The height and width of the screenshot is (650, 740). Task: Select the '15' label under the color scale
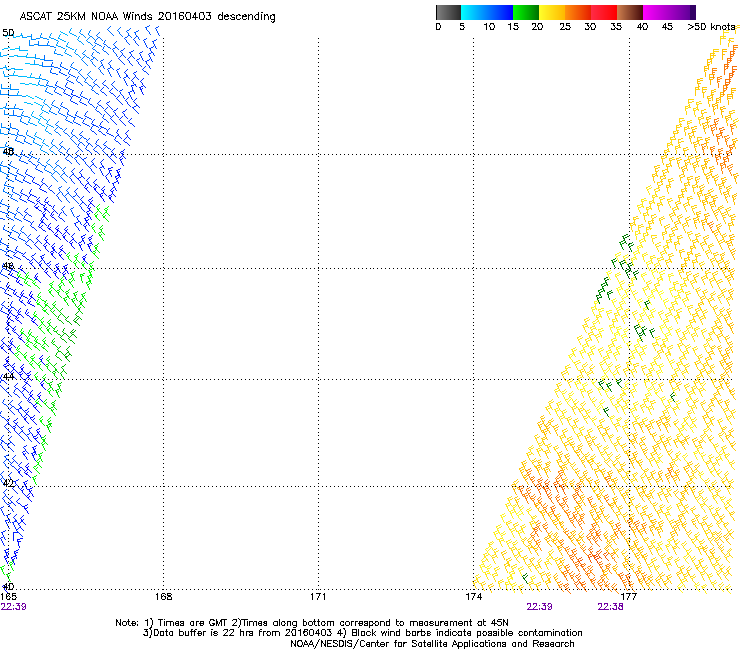click(x=513, y=27)
